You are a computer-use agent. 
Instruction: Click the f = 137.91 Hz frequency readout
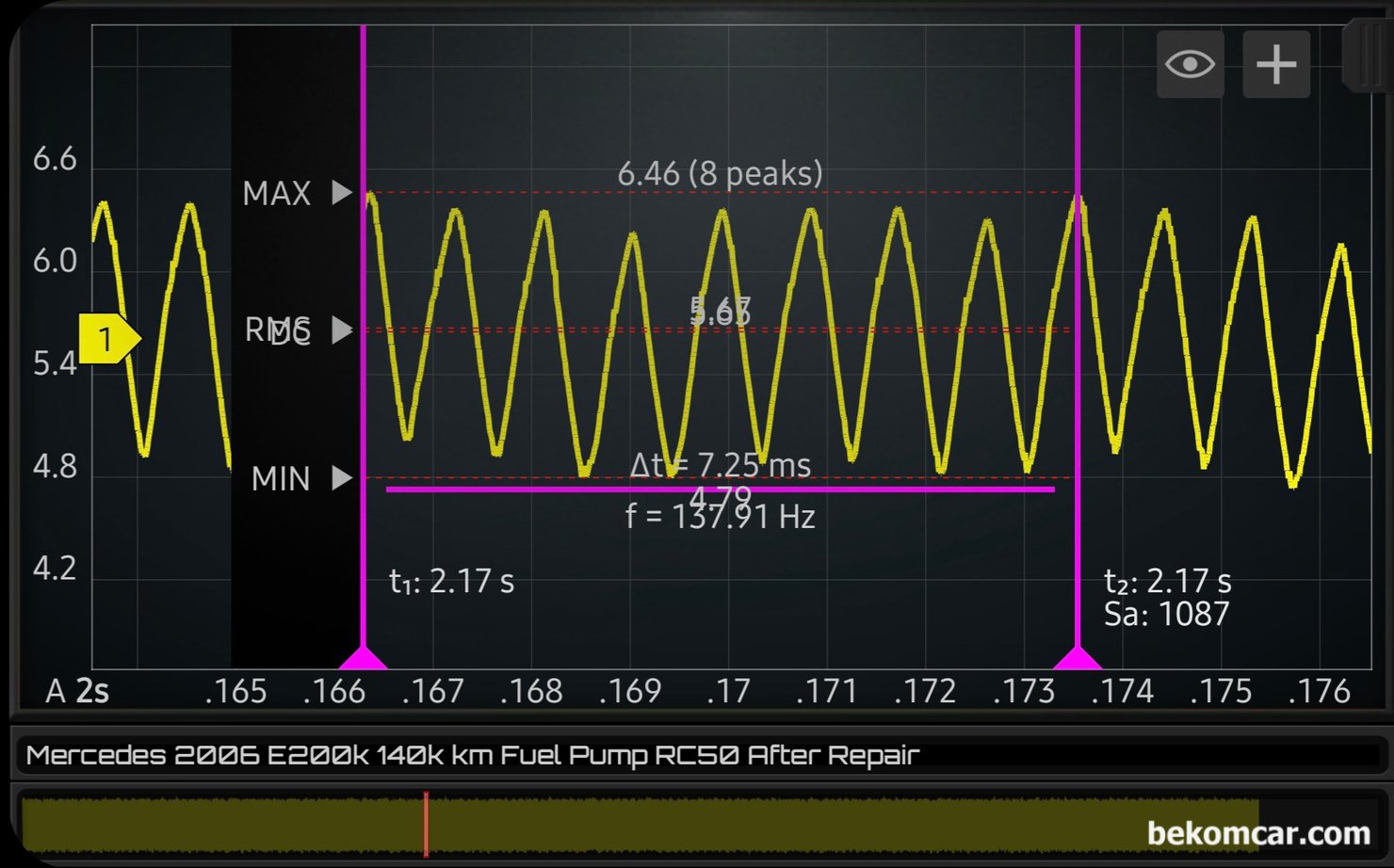click(x=720, y=517)
